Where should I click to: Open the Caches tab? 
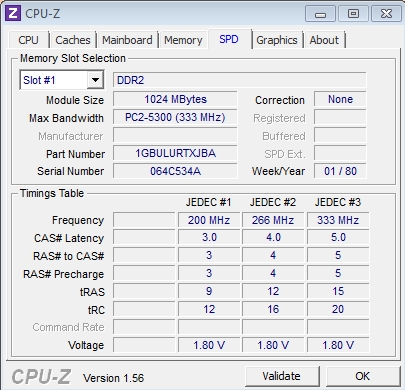[73, 40]
